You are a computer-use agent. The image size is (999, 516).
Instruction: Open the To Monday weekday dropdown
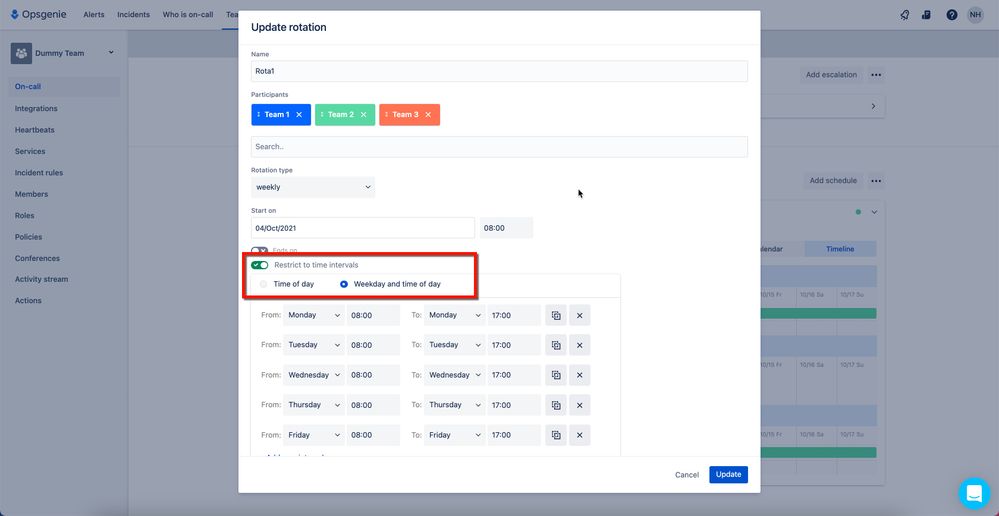click(455, 315)
